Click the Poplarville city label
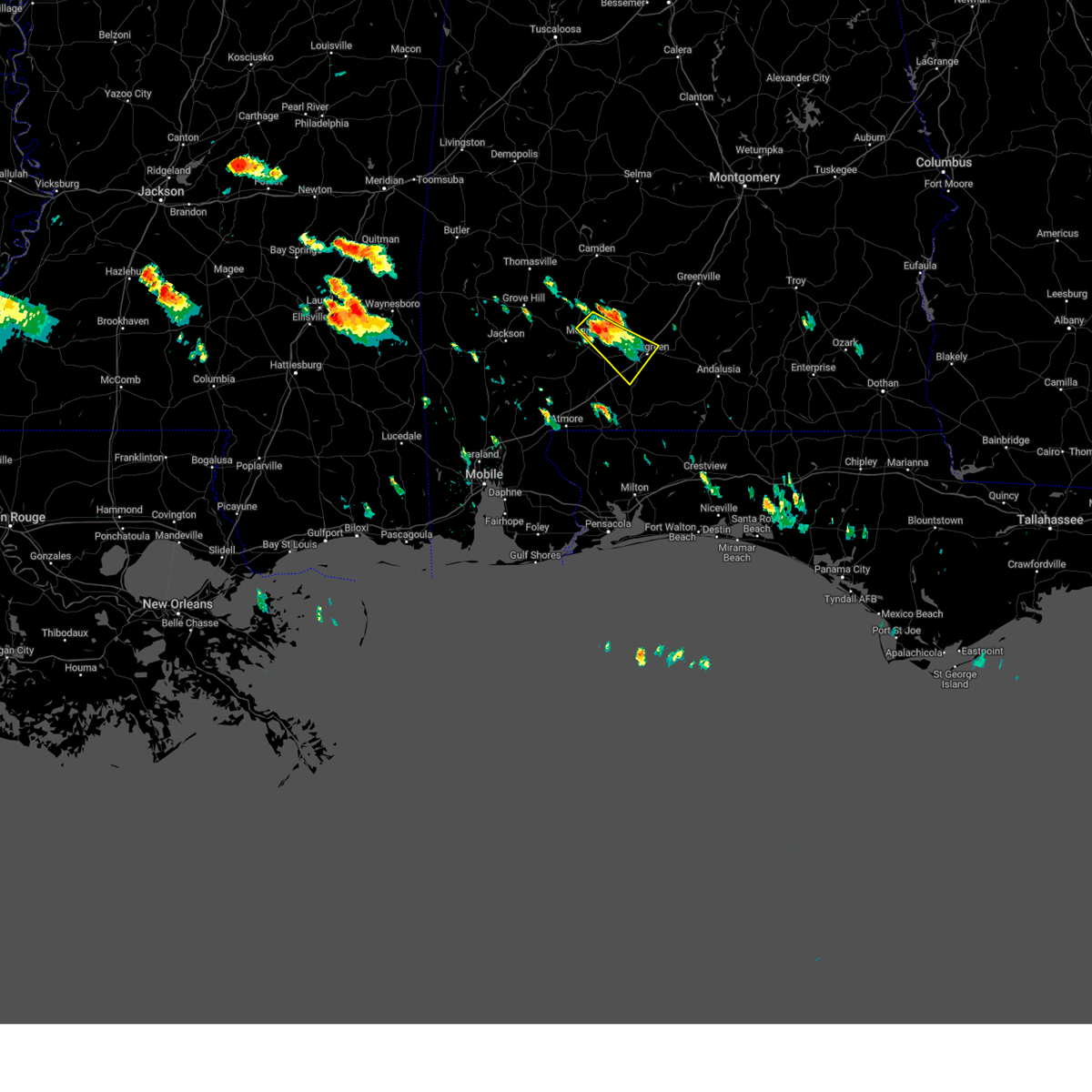Viewport: 1092px width, 1092px height. pyautogui.click(x=259, y=466)
